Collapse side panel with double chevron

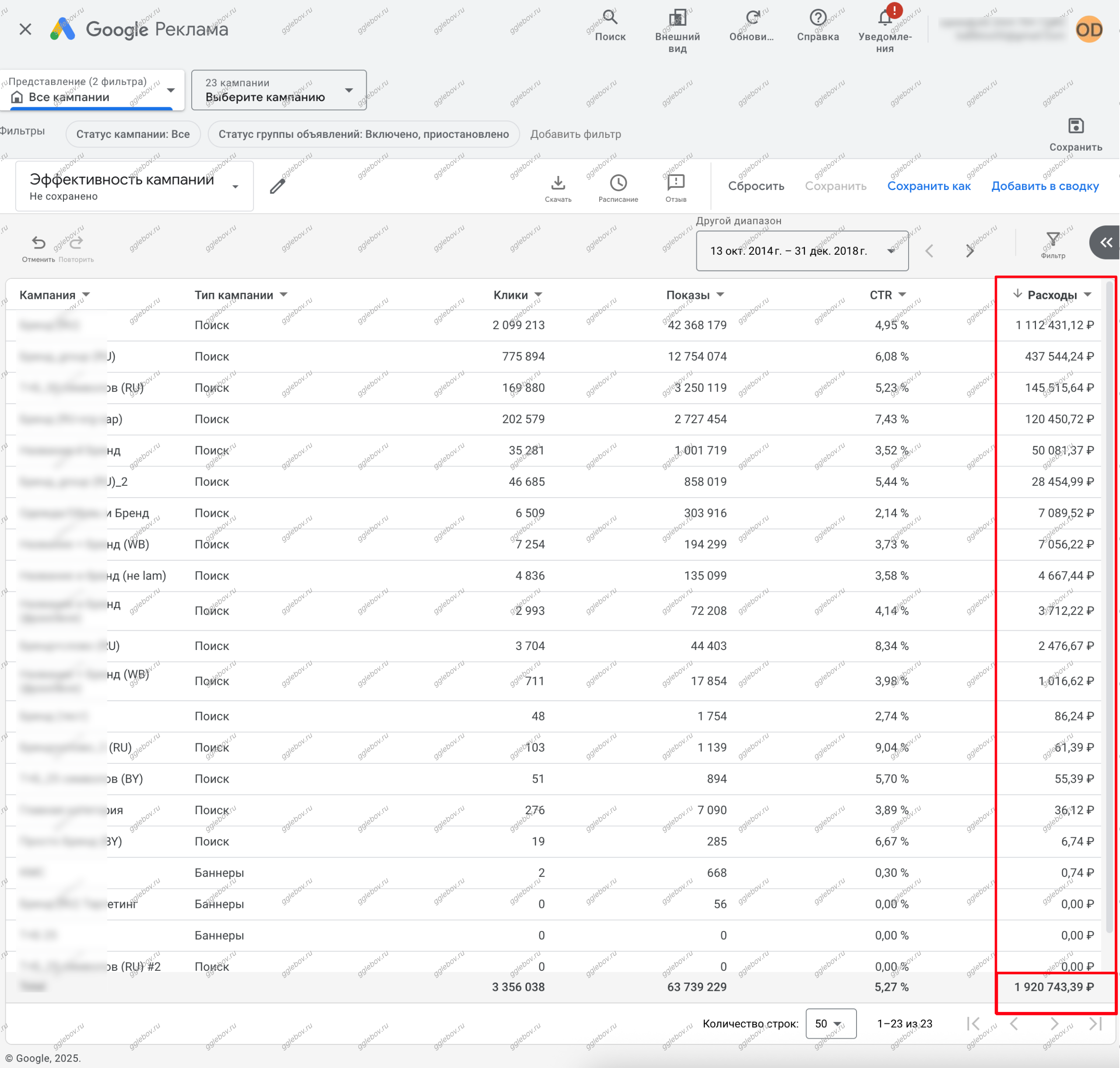1106,242
